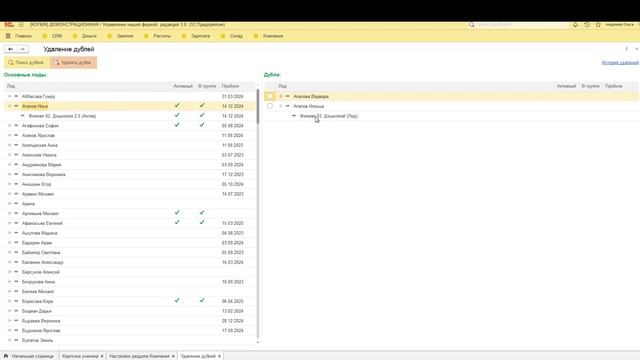The image size is (640, 360).
Task: Click the search magnifier icon in title bar
Action: pyautogui.click(x=471, y=25)
